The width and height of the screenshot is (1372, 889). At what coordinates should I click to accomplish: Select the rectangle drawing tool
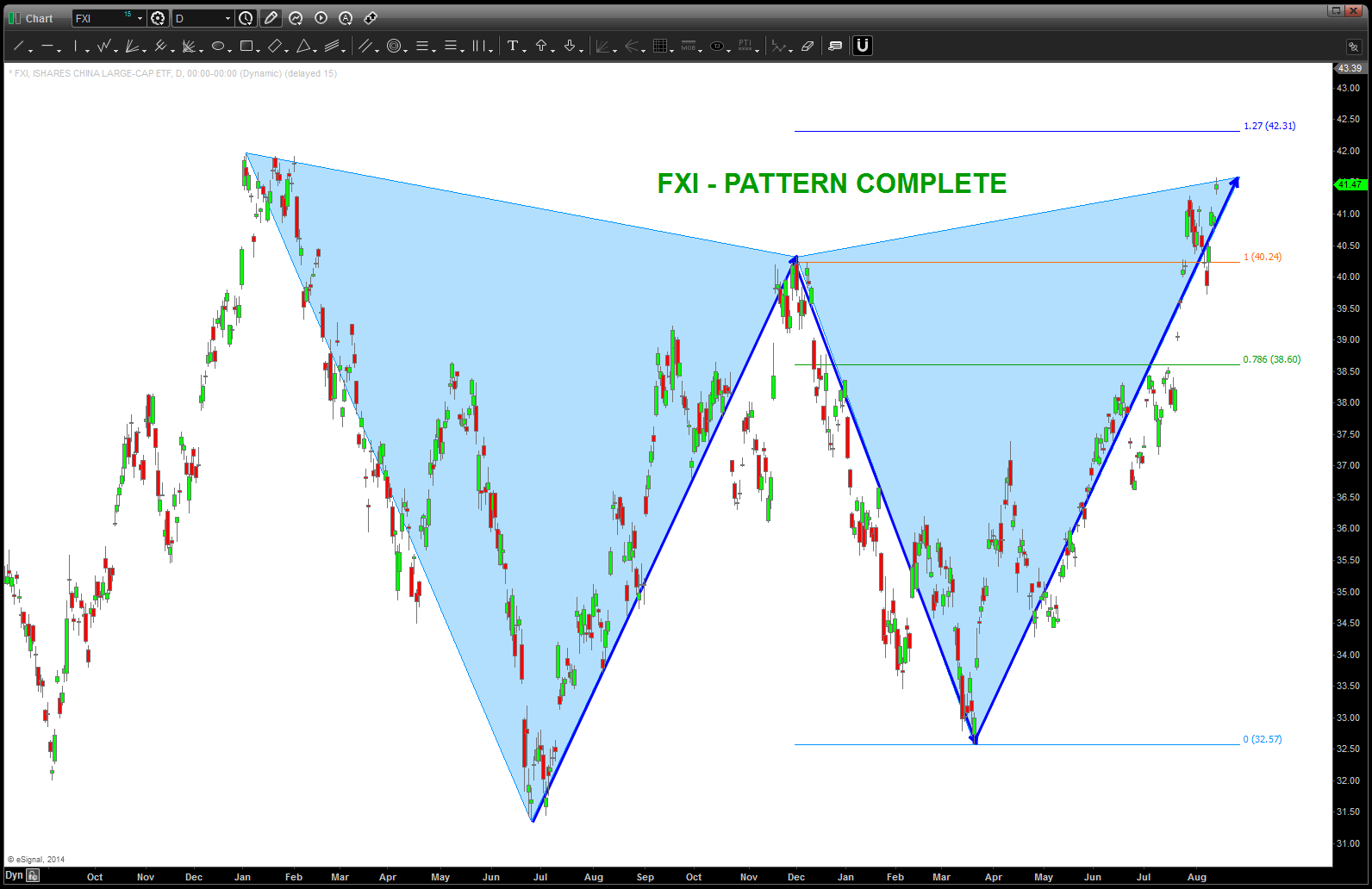pyautogui.click(x=246, y=47)
